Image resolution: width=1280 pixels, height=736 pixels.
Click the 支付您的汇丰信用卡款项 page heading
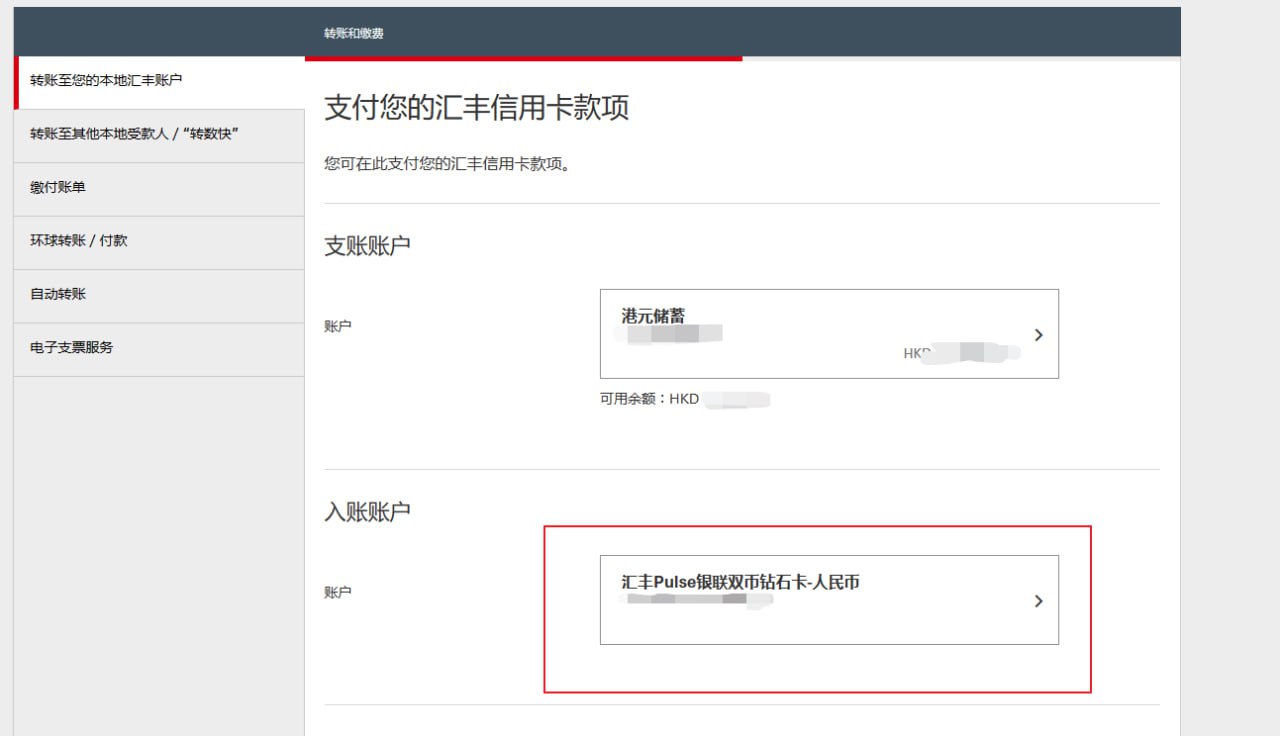click(x=477, y=108)
